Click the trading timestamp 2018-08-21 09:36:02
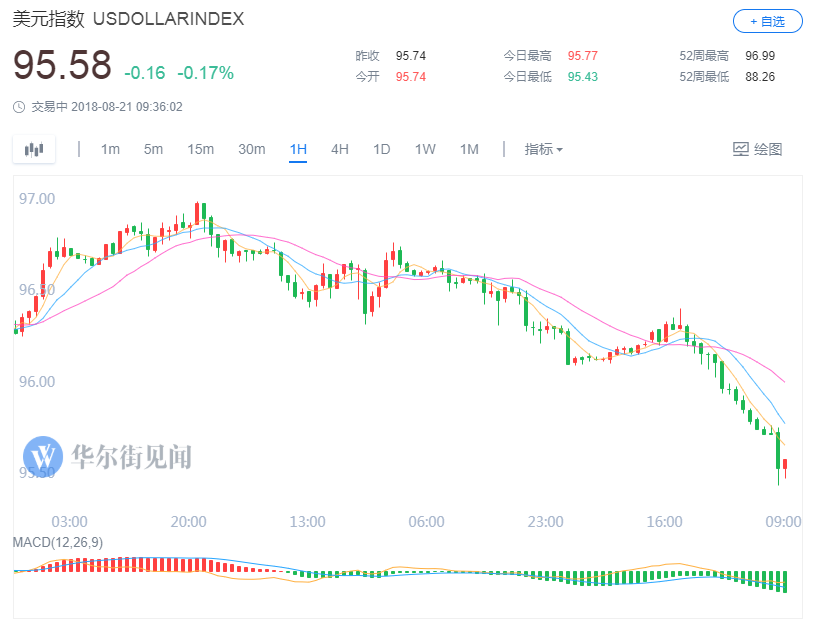 (x=127, y=107)
